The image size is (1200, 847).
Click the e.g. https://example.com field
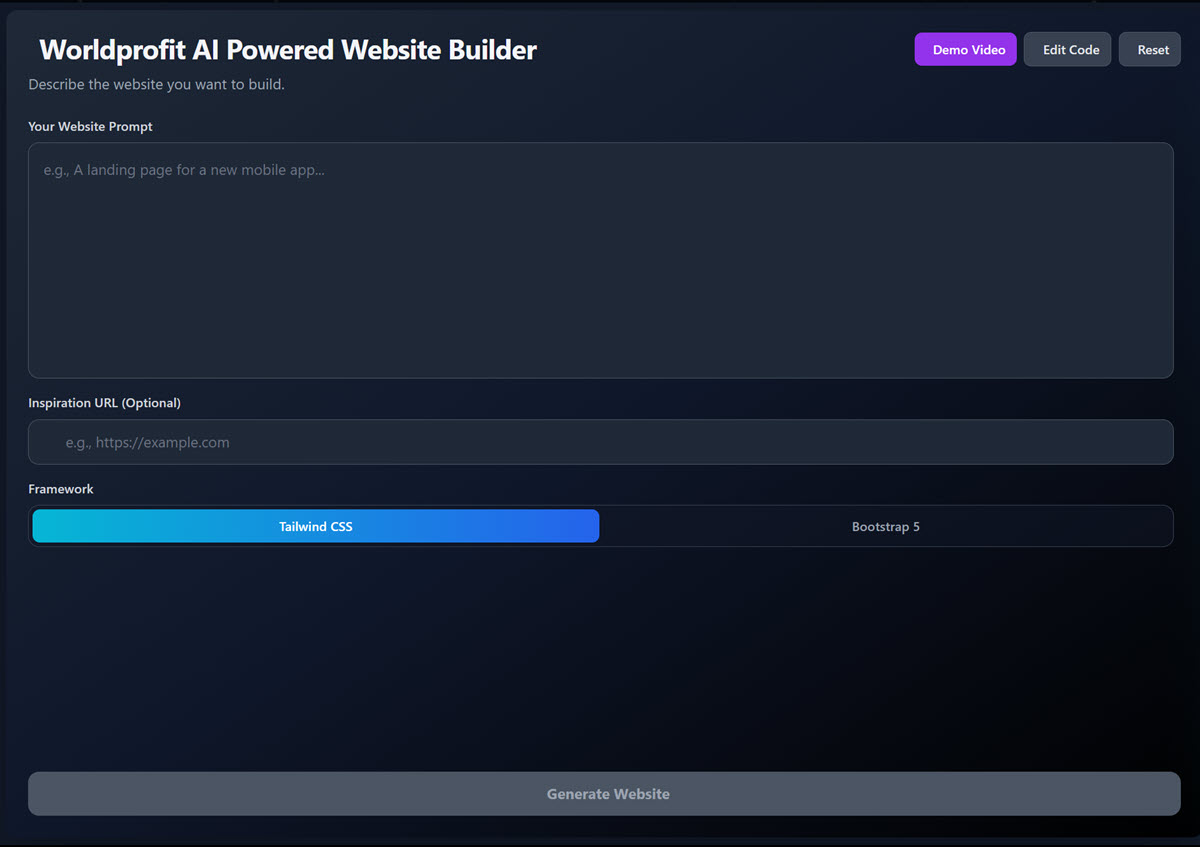[600, 441]
